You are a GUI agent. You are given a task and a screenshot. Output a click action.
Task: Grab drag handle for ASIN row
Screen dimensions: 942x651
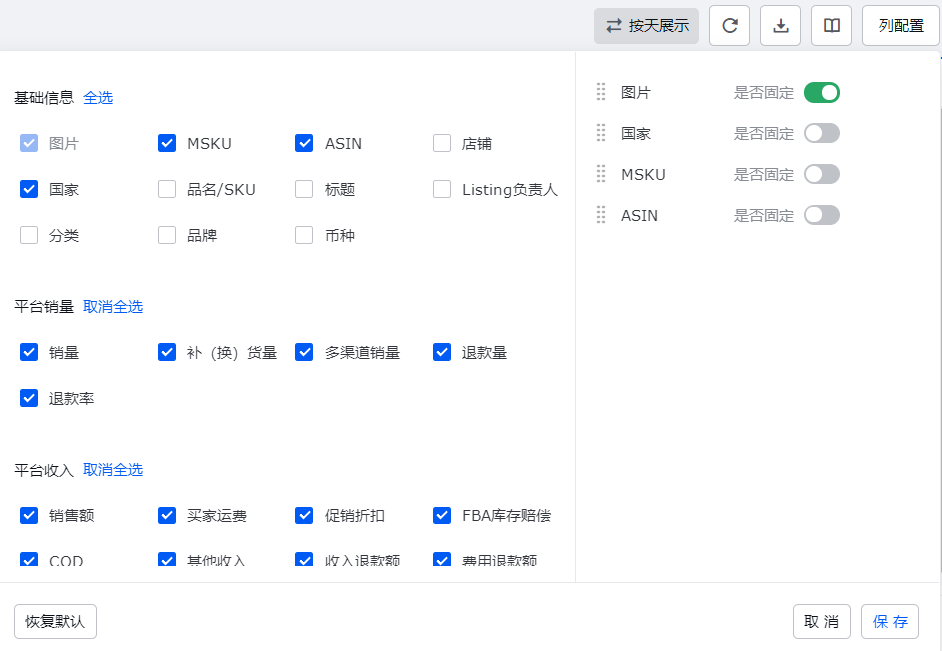click(601, 214)
